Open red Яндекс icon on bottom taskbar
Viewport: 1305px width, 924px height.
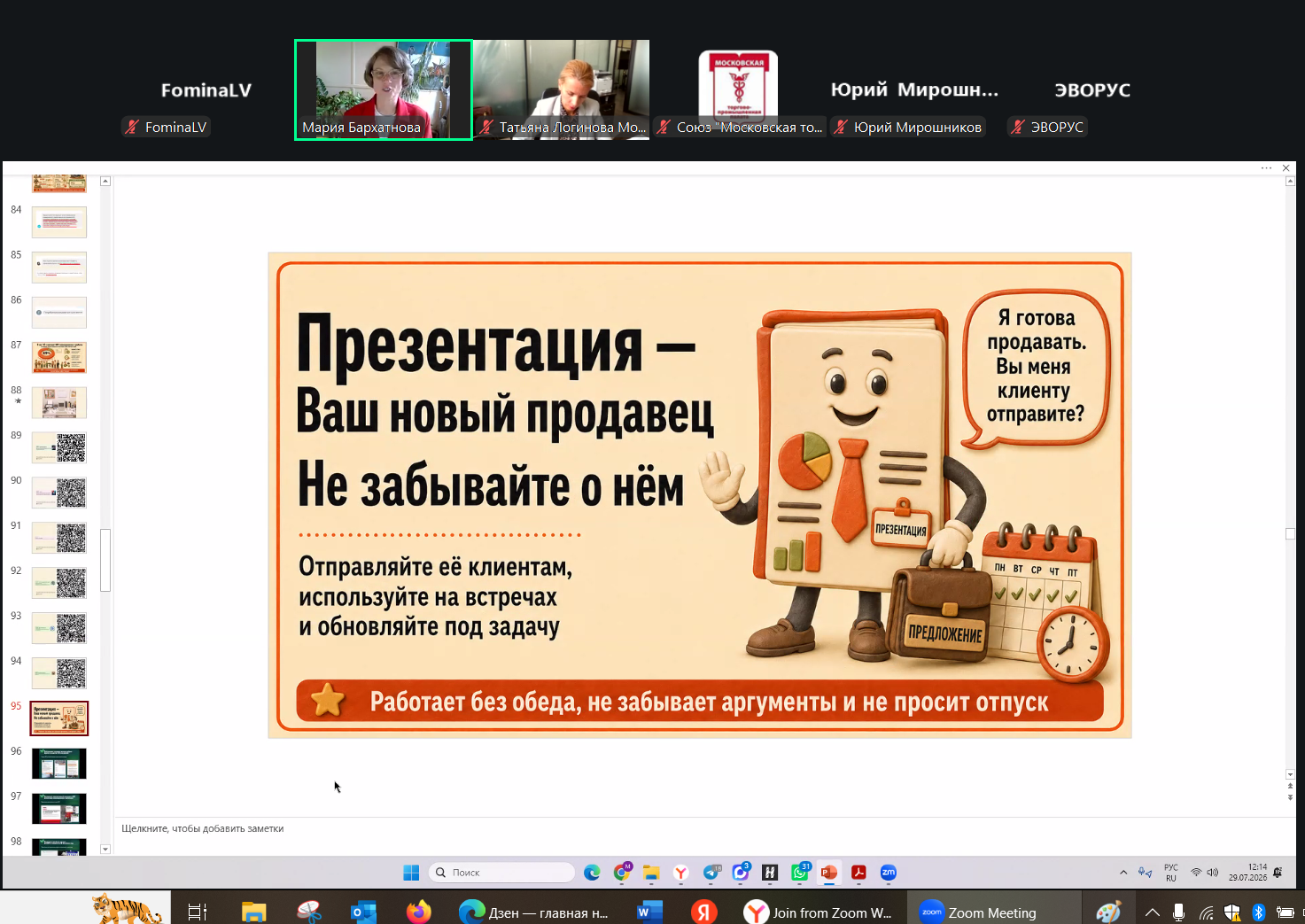(704, 912)
